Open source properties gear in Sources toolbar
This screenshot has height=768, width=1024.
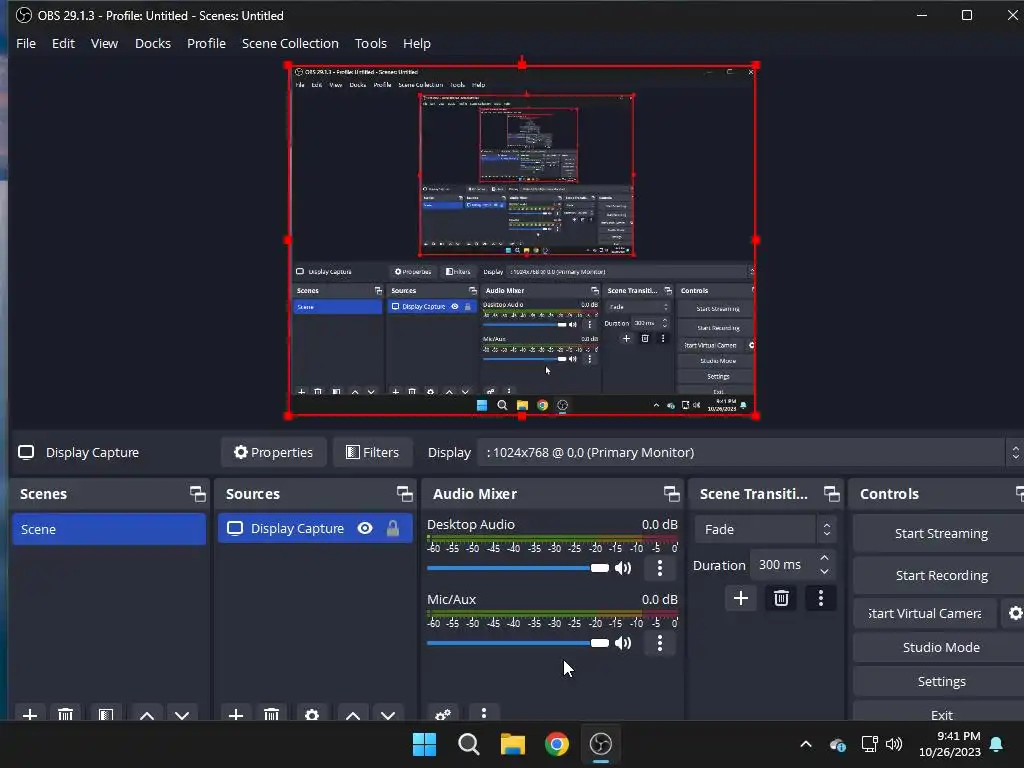[x=312, y=714]
